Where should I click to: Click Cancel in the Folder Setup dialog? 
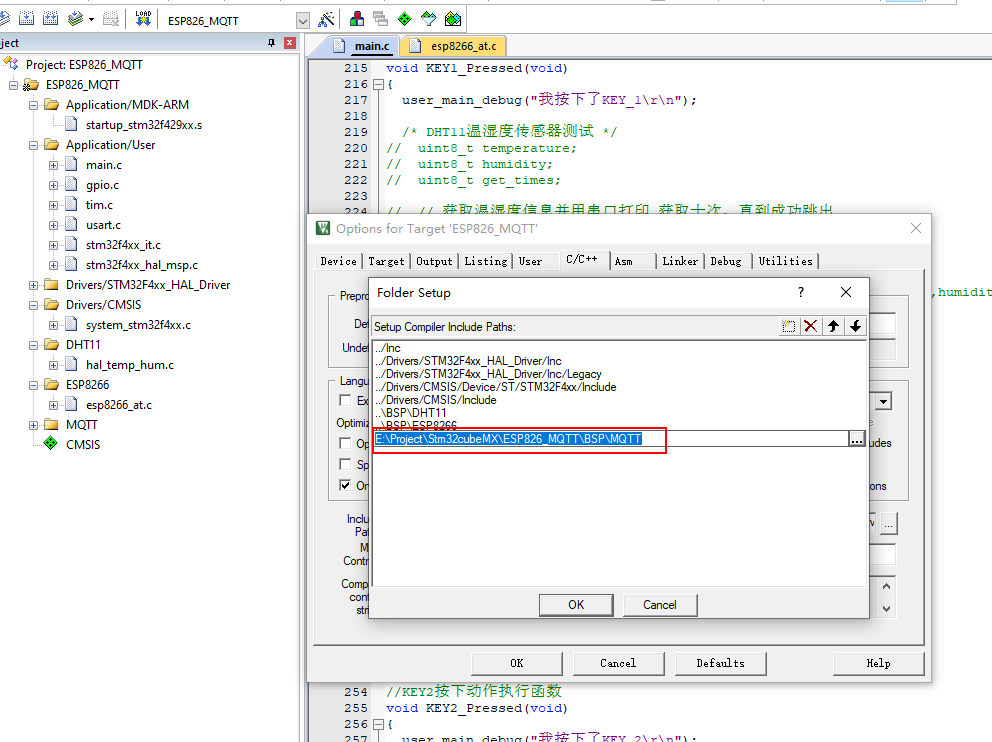pos(660,605)
